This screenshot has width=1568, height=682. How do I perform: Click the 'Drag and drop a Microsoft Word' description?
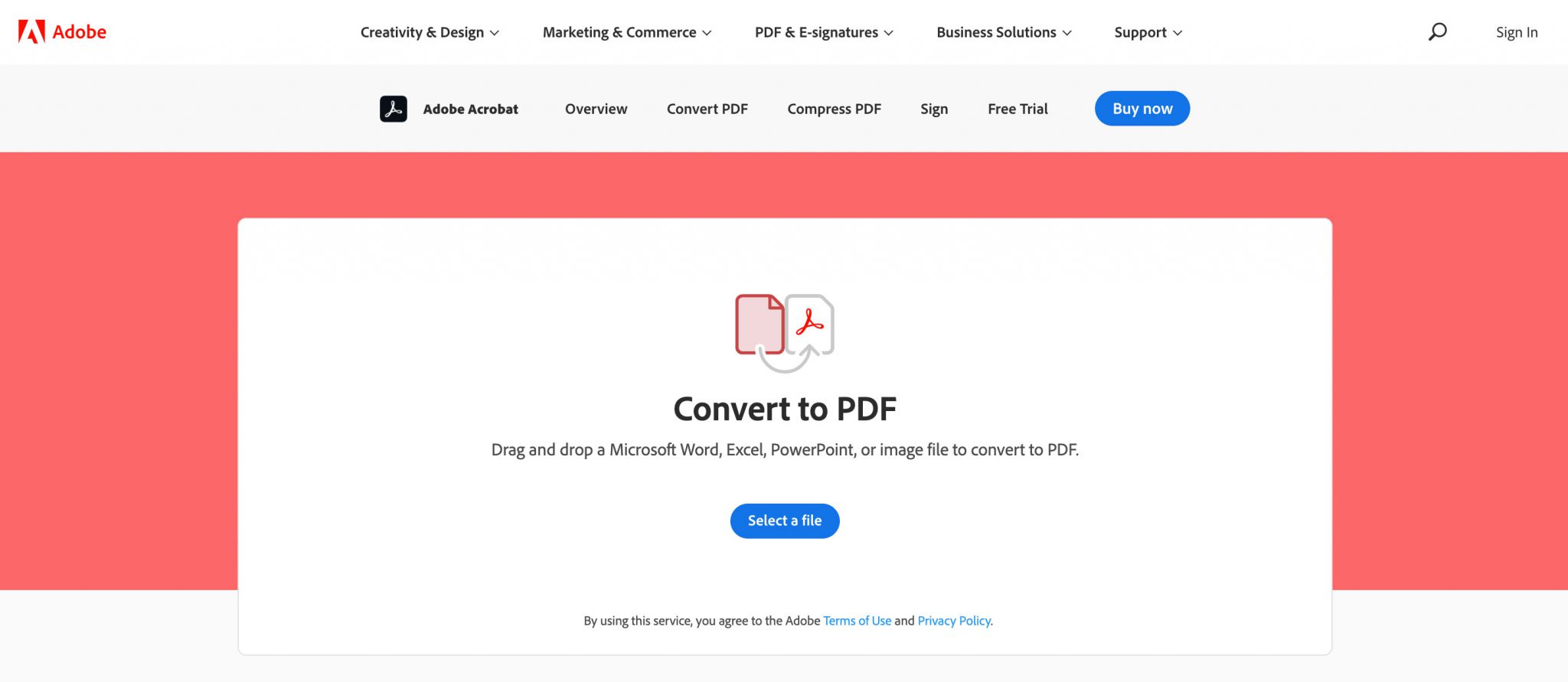tap(785, 449)
